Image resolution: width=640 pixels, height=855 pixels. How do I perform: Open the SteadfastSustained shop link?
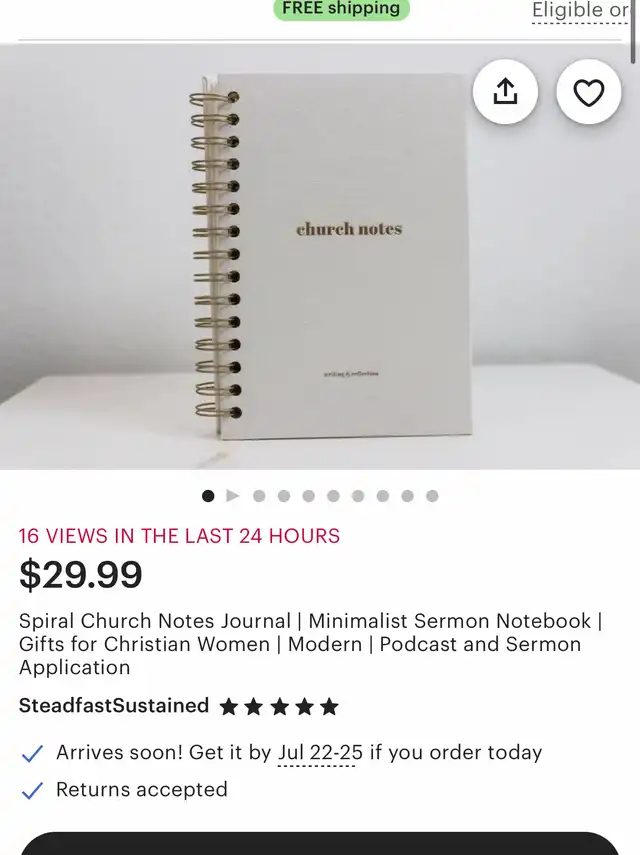point(114,706)
